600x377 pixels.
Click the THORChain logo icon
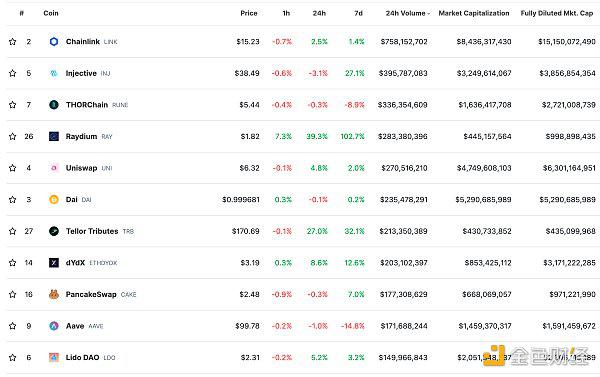point(54,104)
